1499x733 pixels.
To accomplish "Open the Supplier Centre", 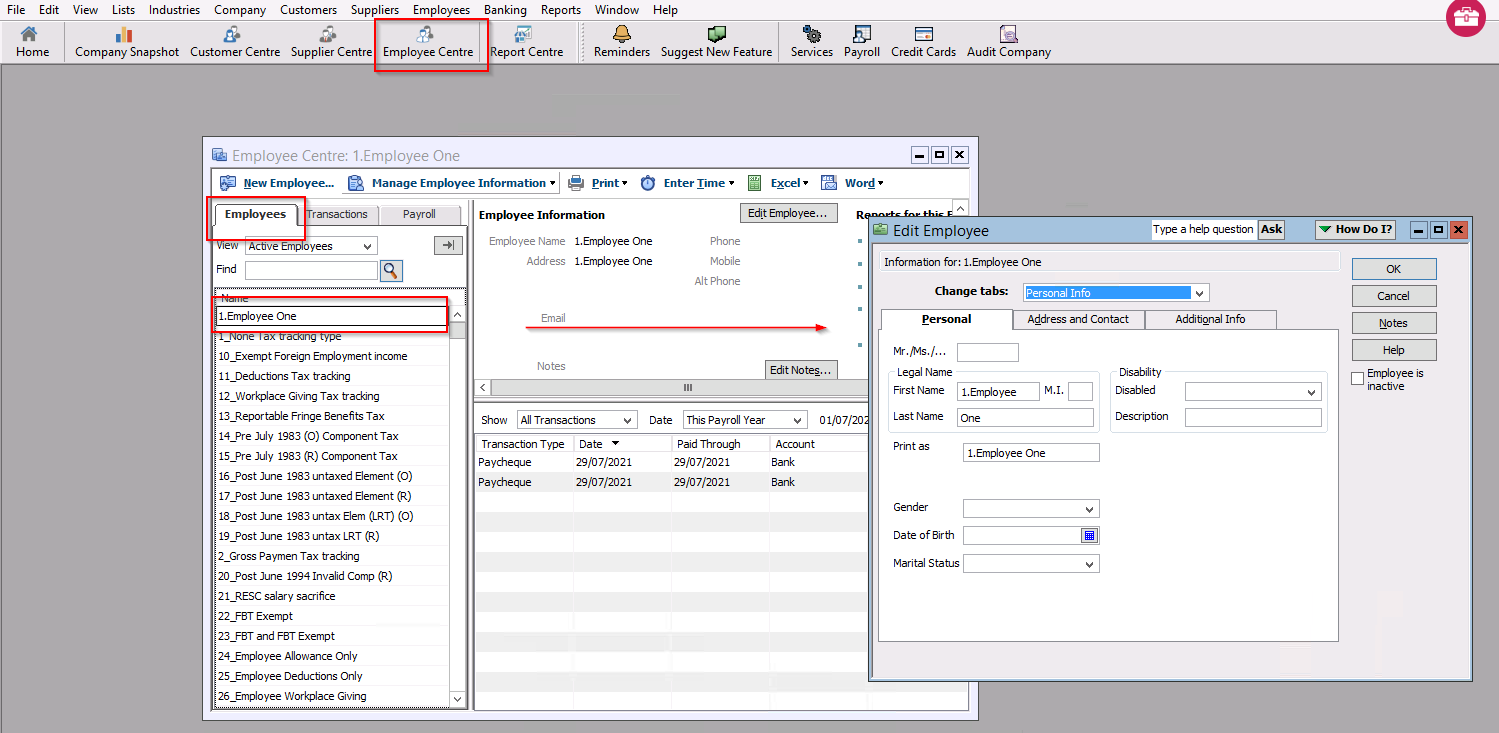I will tap(330, 42).
